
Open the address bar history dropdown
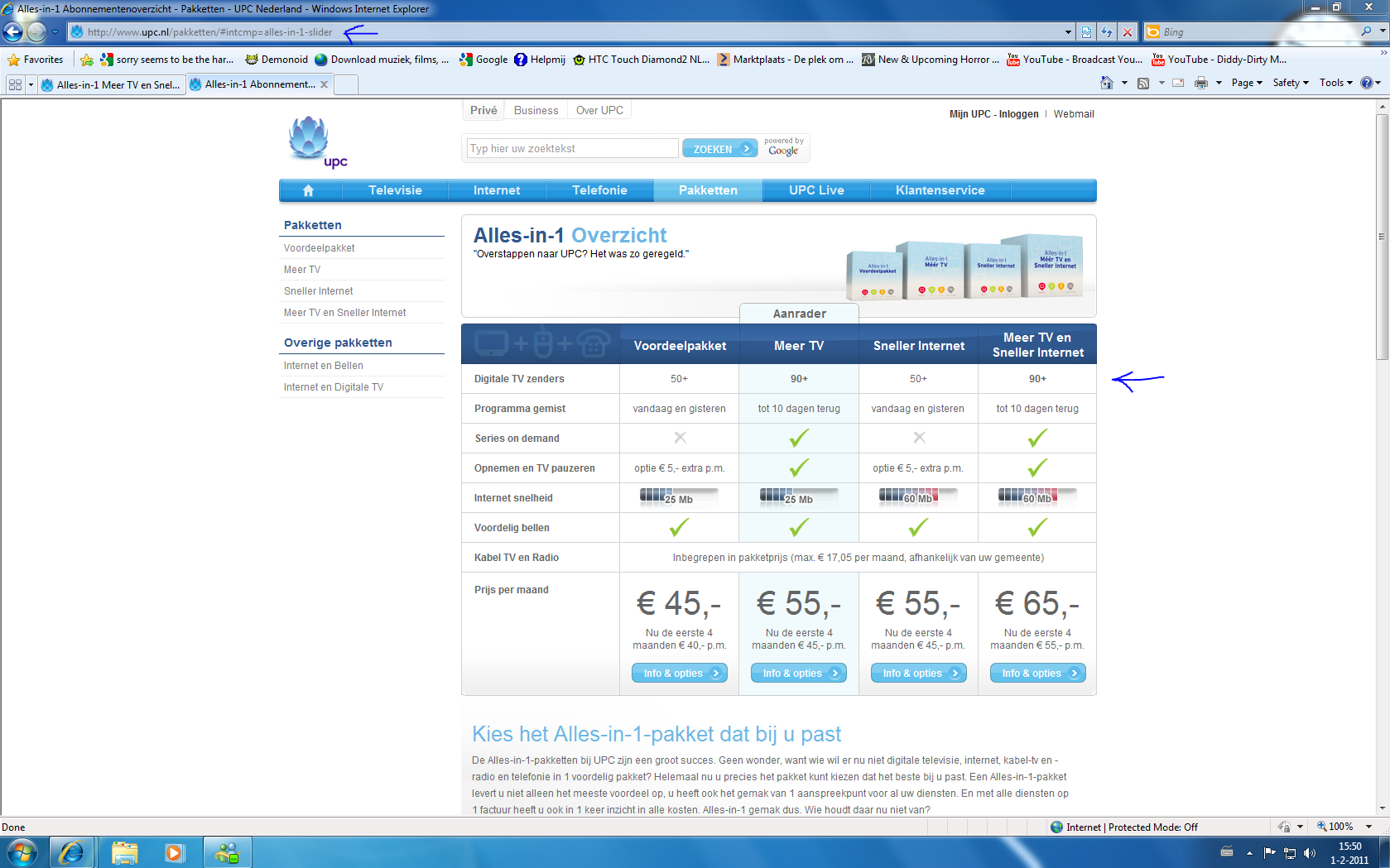pyautogui.click(x=1067, y=32)
